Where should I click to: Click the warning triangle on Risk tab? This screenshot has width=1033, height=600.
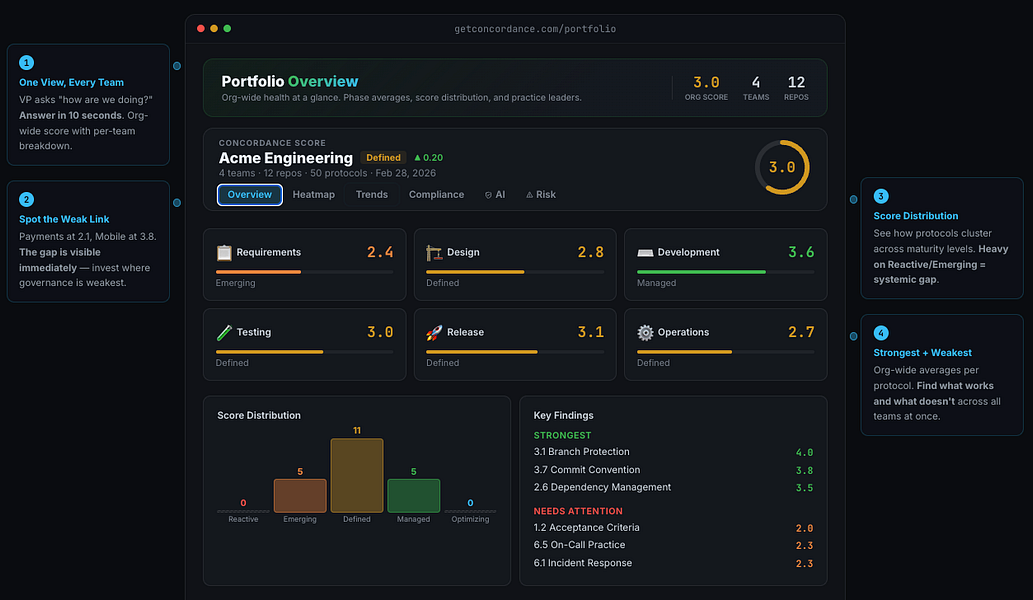529,195
